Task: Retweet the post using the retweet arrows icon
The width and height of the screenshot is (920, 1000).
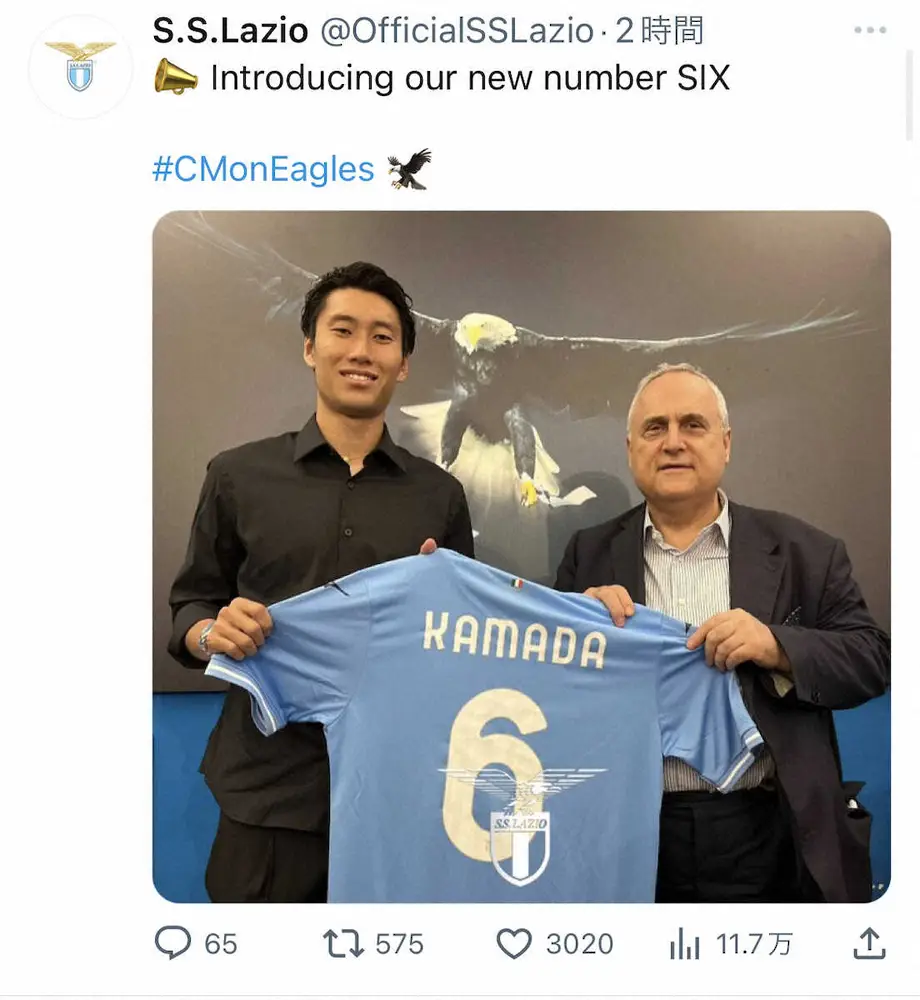Action: pyautogui.click(x=343, y=944)
